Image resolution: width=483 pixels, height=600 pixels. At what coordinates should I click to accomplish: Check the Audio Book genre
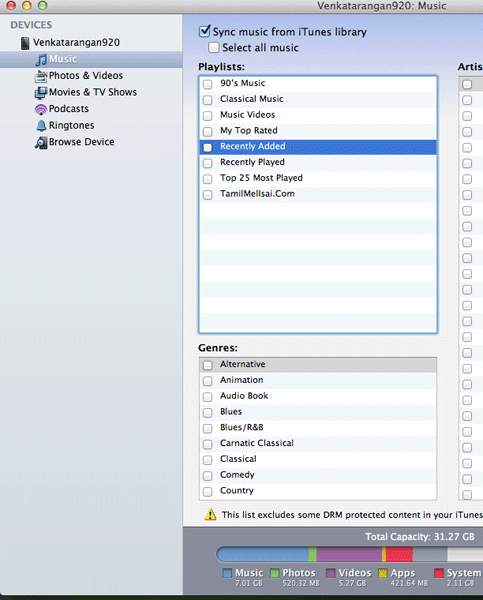(x=207, y=397)
